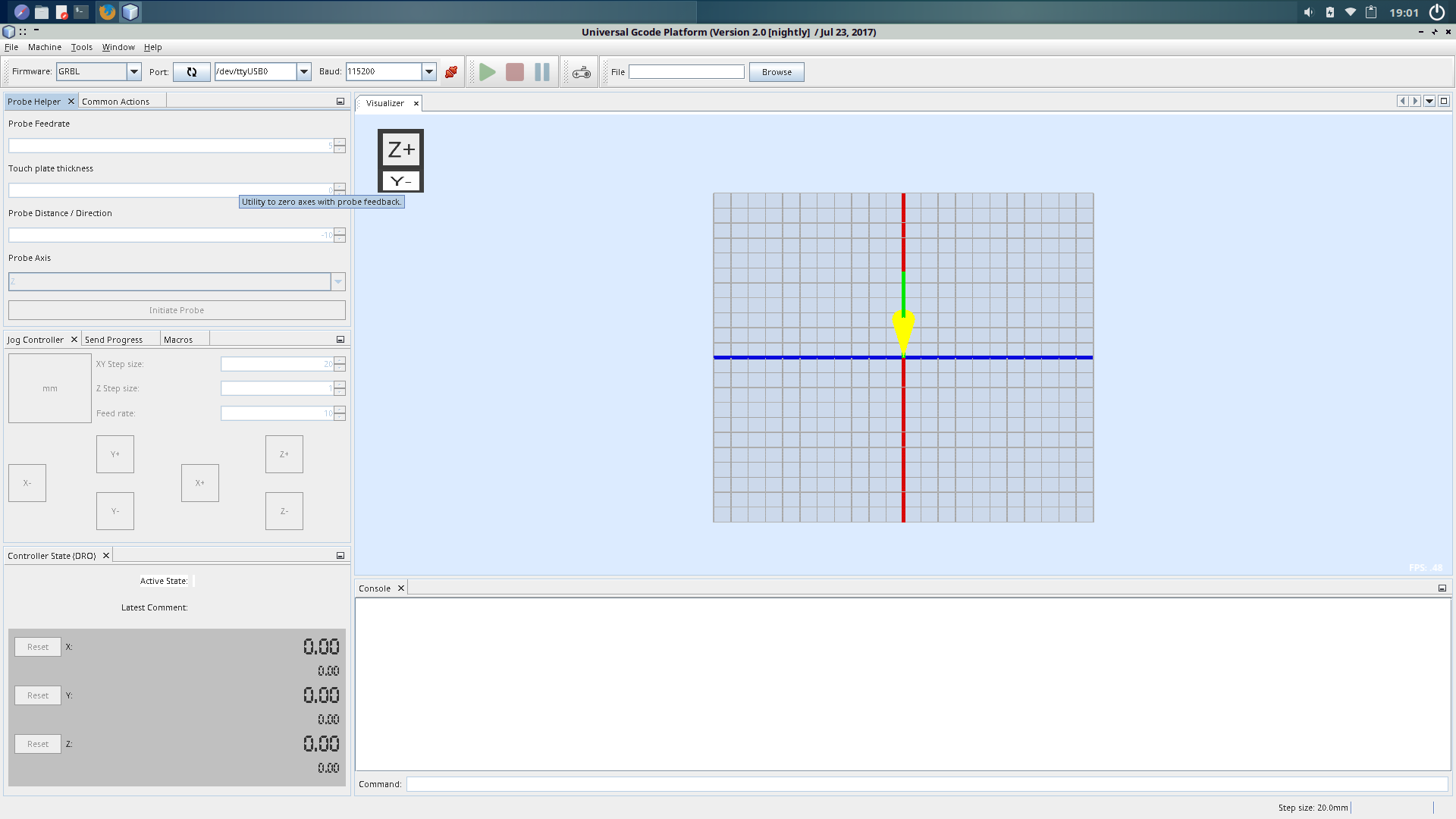Image resolution: width=1456 pixels, height=819 pixels.
Task: Click the Browse button
Action: click(x=777, y=72)
